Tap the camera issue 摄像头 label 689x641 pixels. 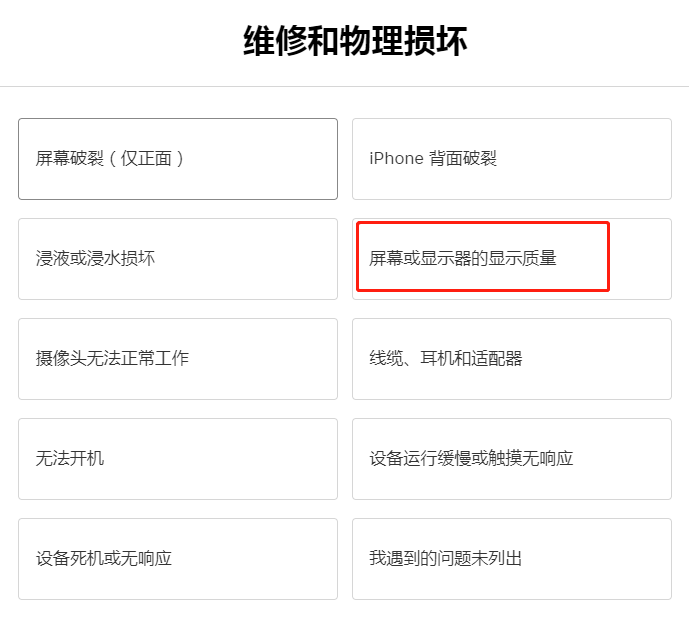pyautogui.click(x=61, y=359)
